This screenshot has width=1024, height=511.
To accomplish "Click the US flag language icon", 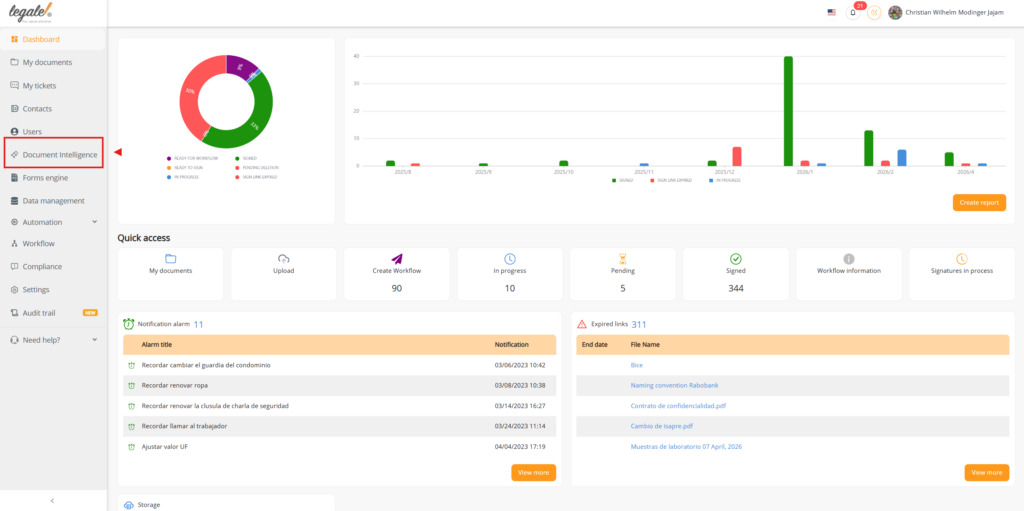I will coord(831,12).
